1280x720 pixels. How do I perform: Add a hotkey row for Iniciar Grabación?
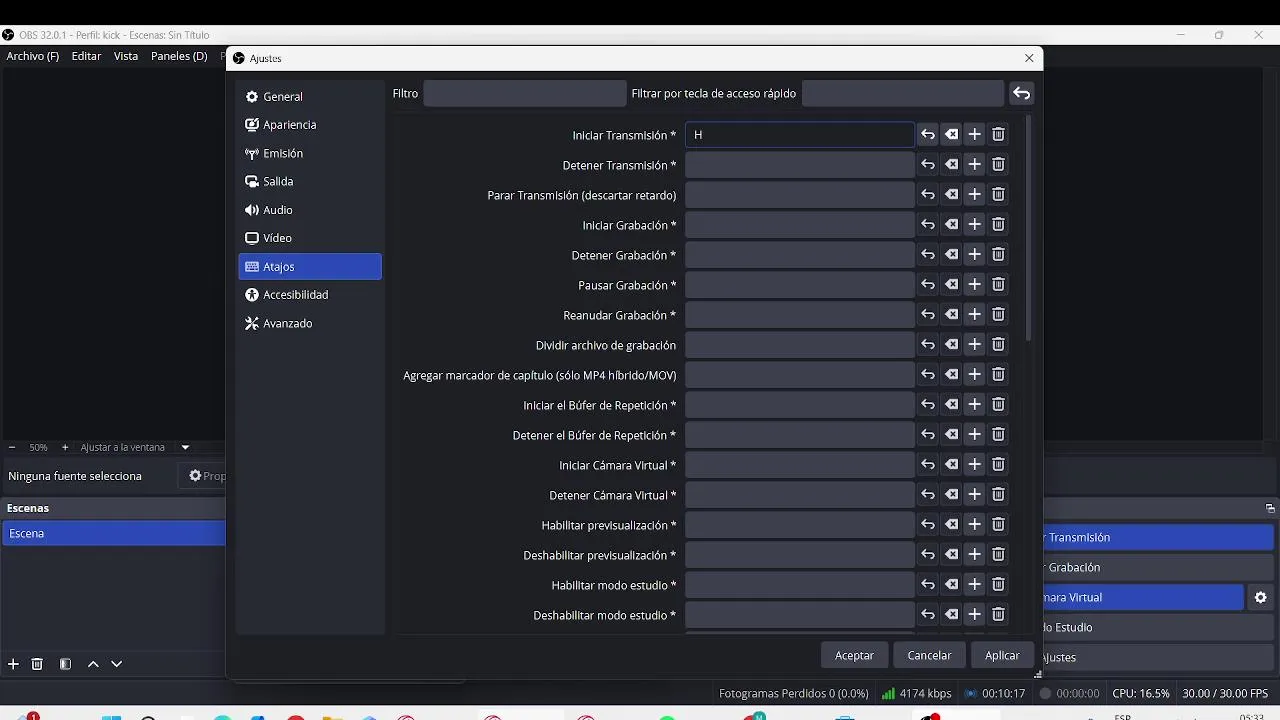click(975, 225)
